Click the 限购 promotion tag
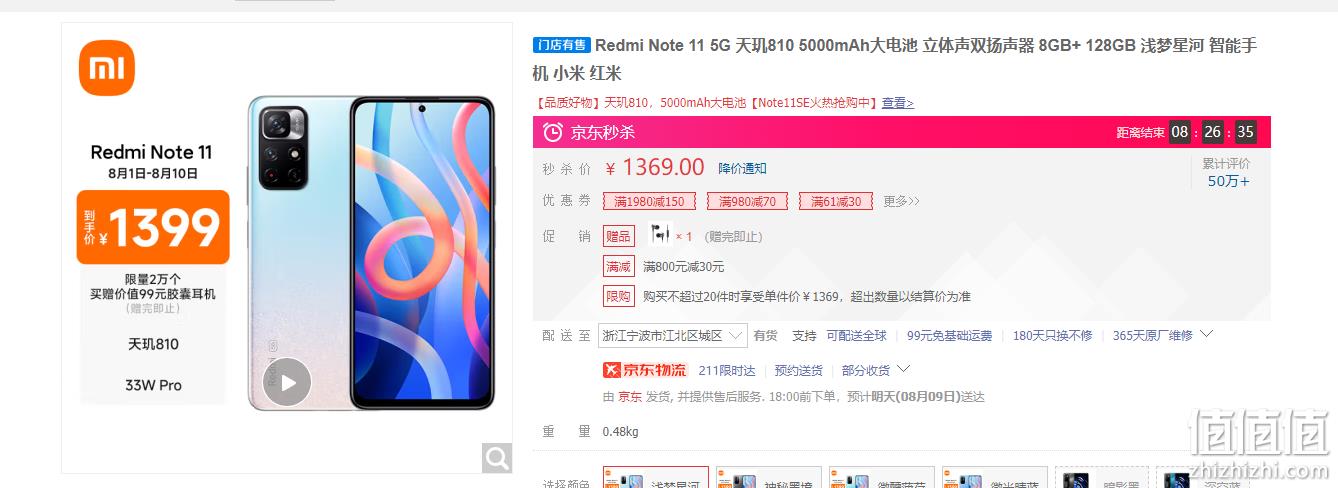The width and height of the screenshot is (1338, 488). tap(618, 296)
